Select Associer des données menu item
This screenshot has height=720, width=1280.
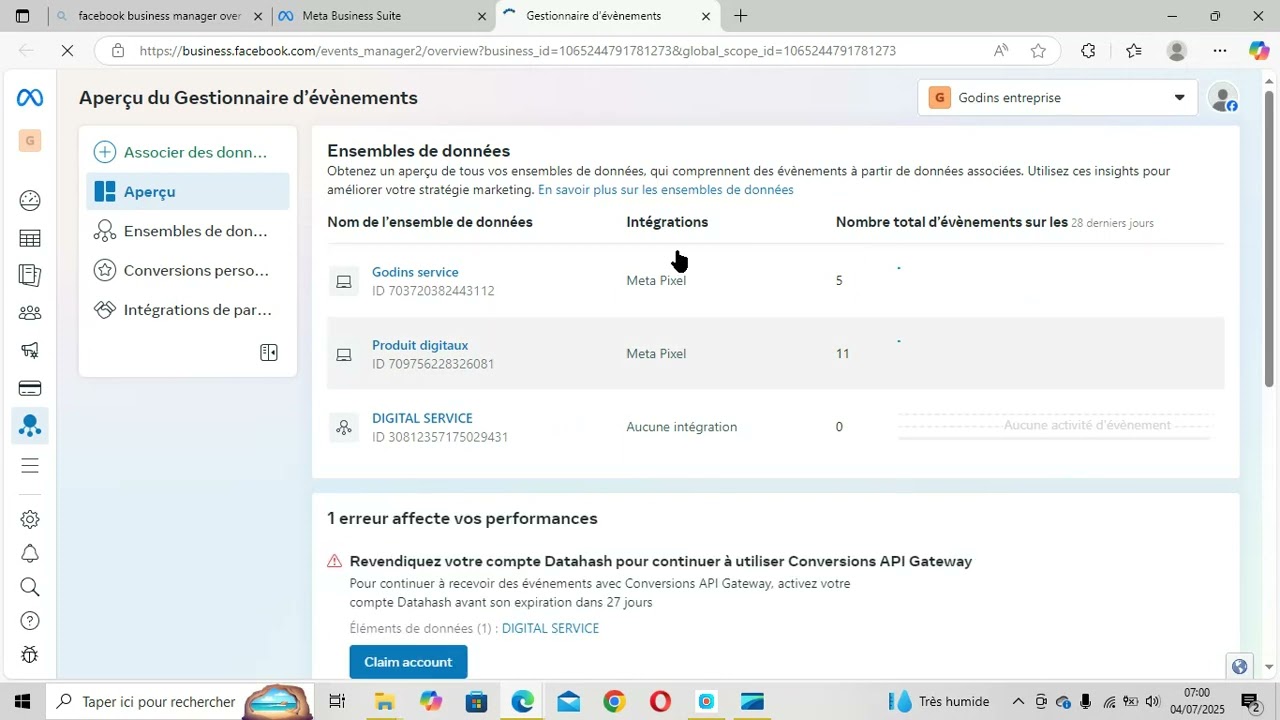click(x=188, y=152)
